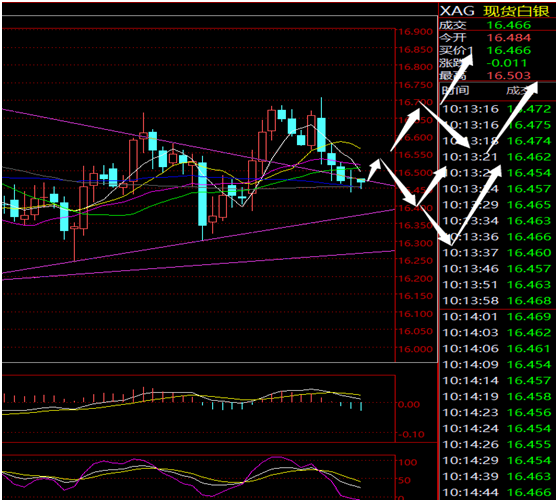Select the MACD -0.10 axis label
The height and width of the screenshot is (502, 558).
(x=411, y=435)
